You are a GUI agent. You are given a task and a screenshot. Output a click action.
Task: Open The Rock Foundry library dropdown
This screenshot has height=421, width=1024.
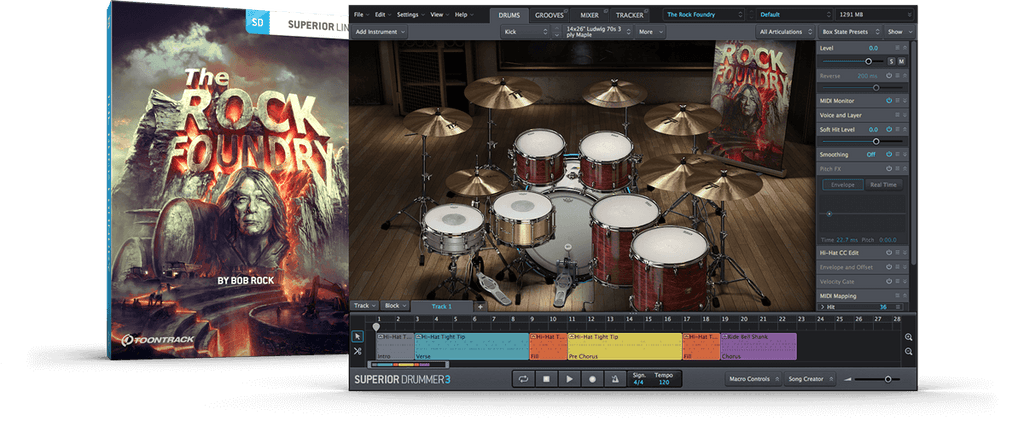pos(704,14)
